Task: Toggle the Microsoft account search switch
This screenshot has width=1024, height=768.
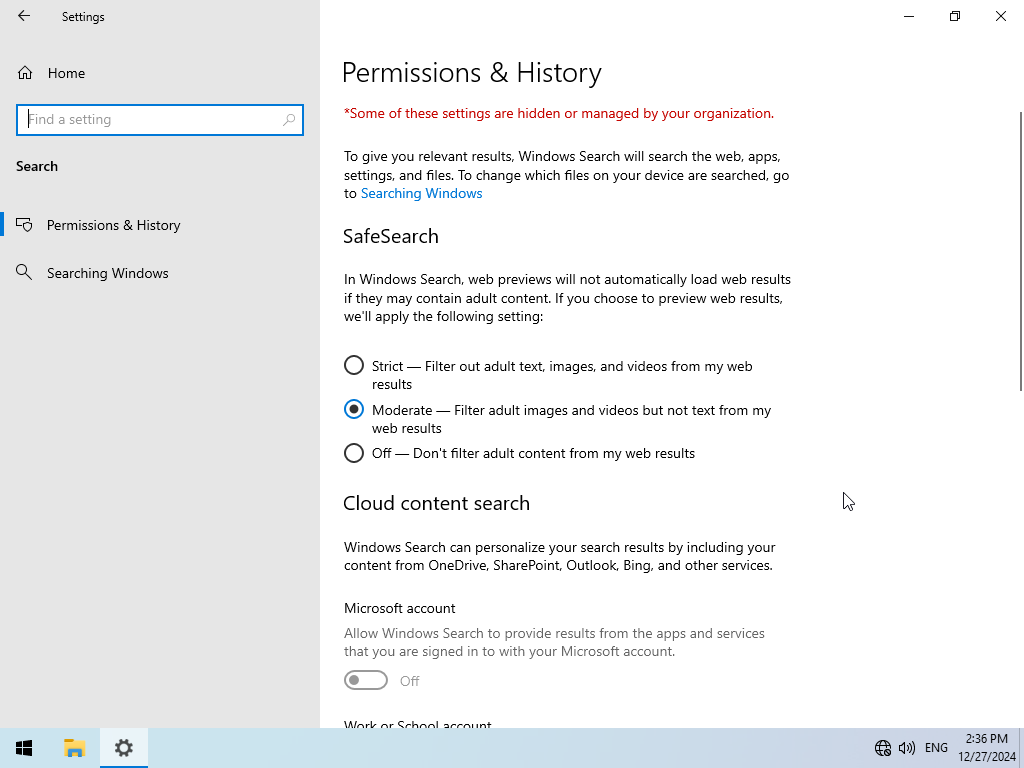Action: [366, 680]
